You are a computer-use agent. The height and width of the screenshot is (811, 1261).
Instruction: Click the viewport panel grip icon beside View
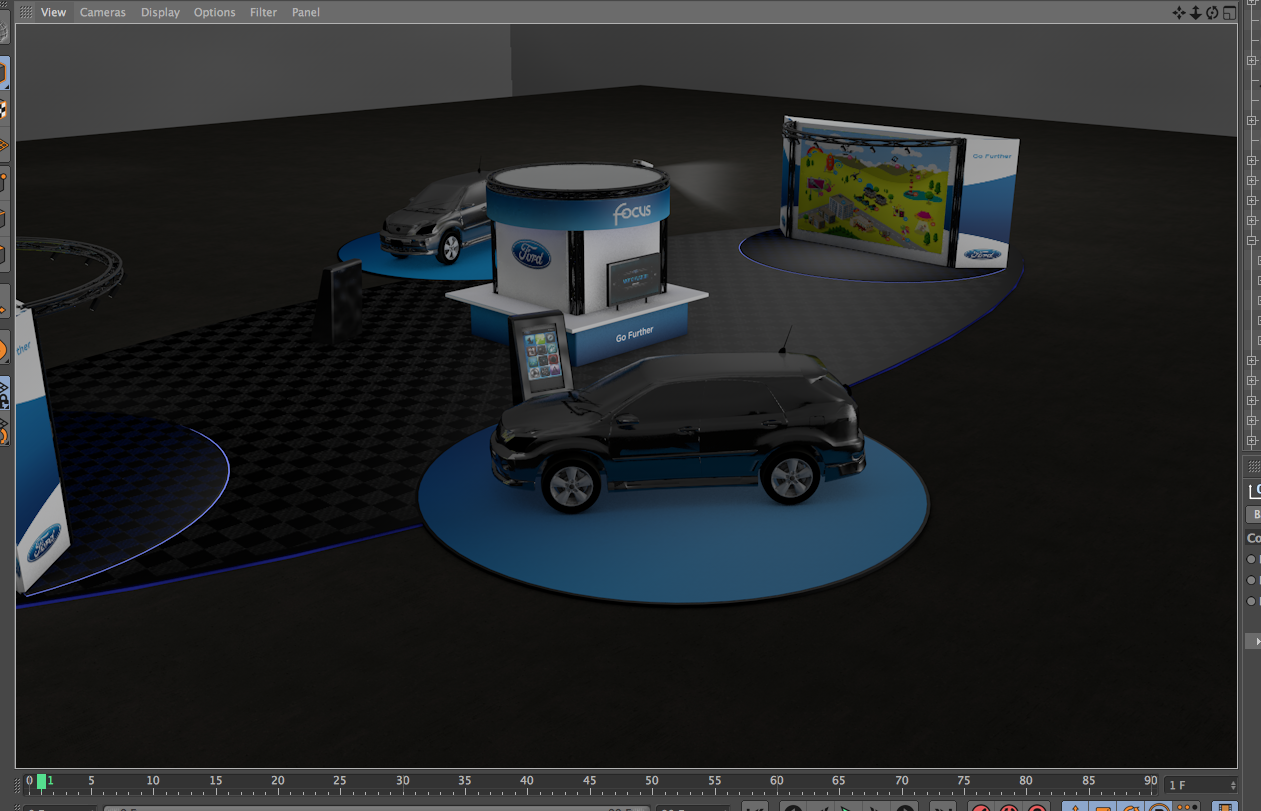click(26, 12)
